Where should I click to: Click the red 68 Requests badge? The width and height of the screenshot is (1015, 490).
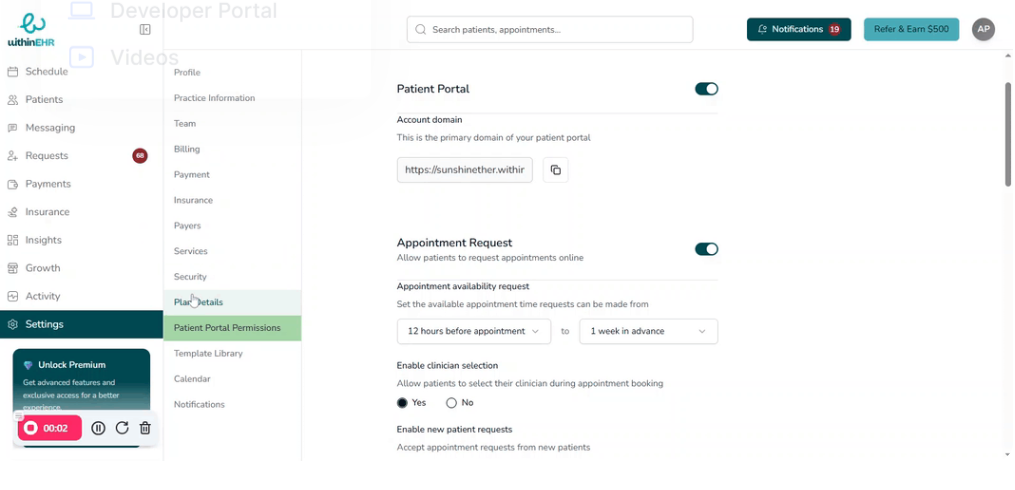[140, 156]
